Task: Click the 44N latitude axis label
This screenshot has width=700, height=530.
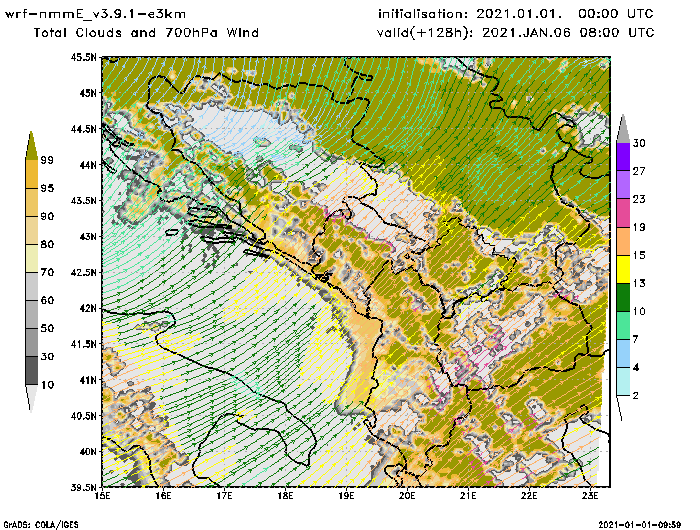Action: coord(88,165)
